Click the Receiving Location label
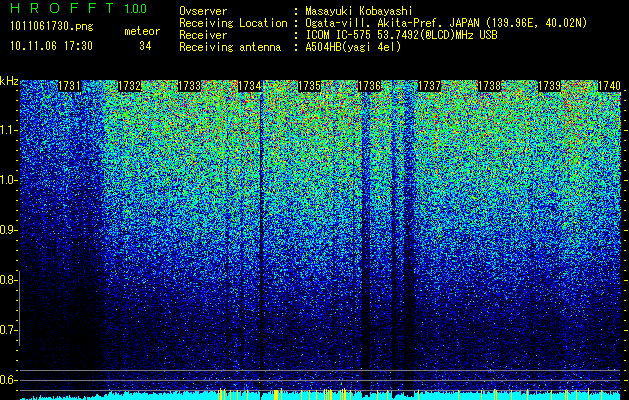 [233, 23]
